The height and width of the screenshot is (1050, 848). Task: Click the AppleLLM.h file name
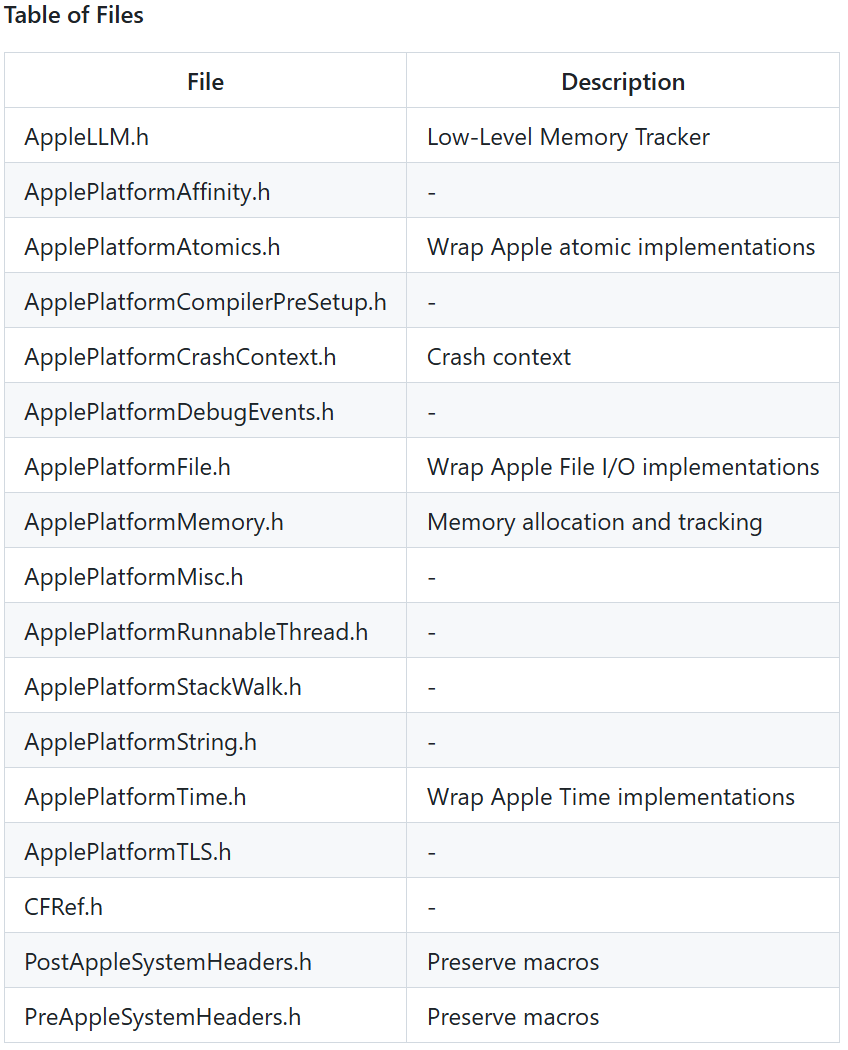point(87,137)
